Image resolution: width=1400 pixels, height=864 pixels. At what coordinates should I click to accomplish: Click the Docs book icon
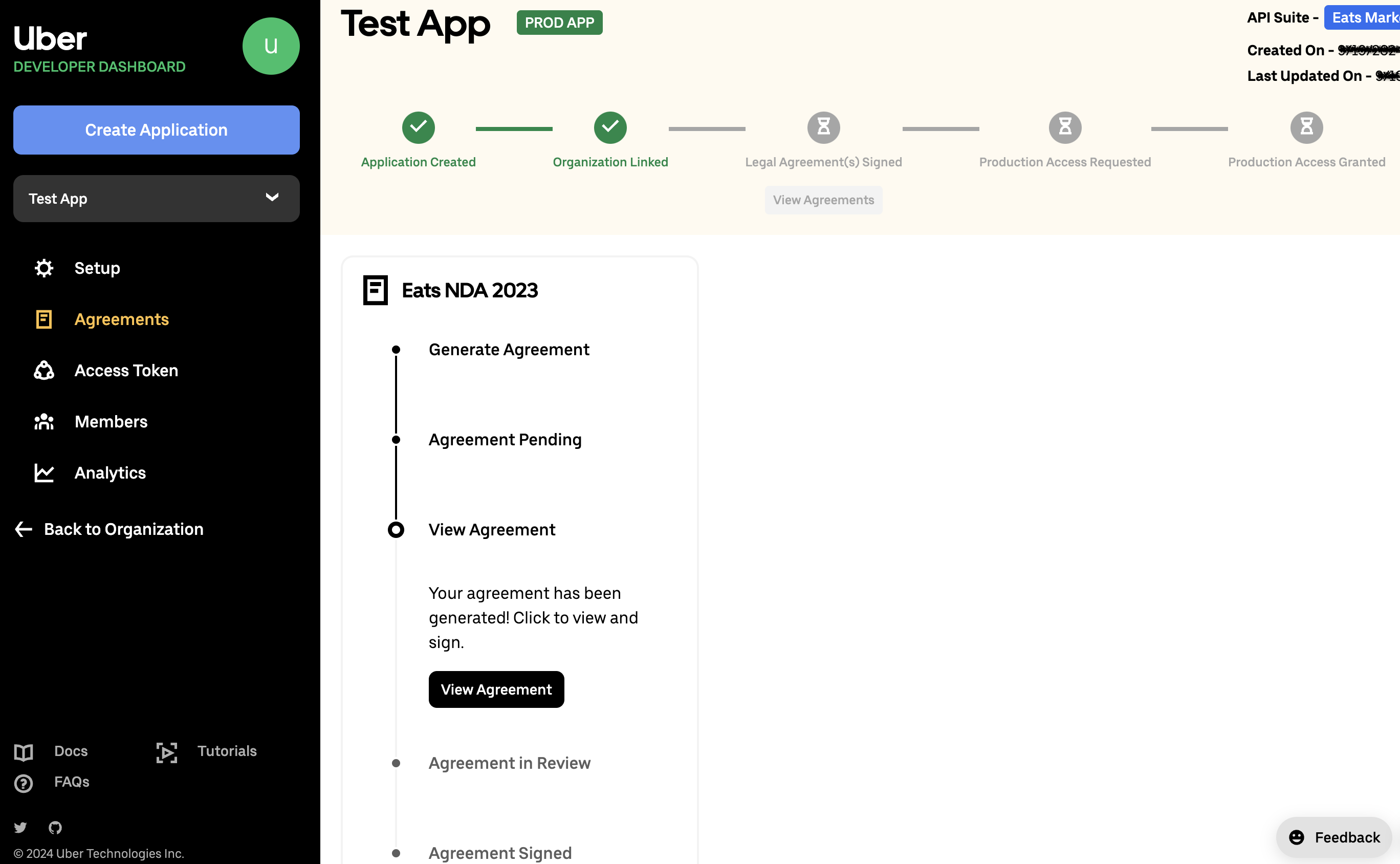(x=24, y=751)
